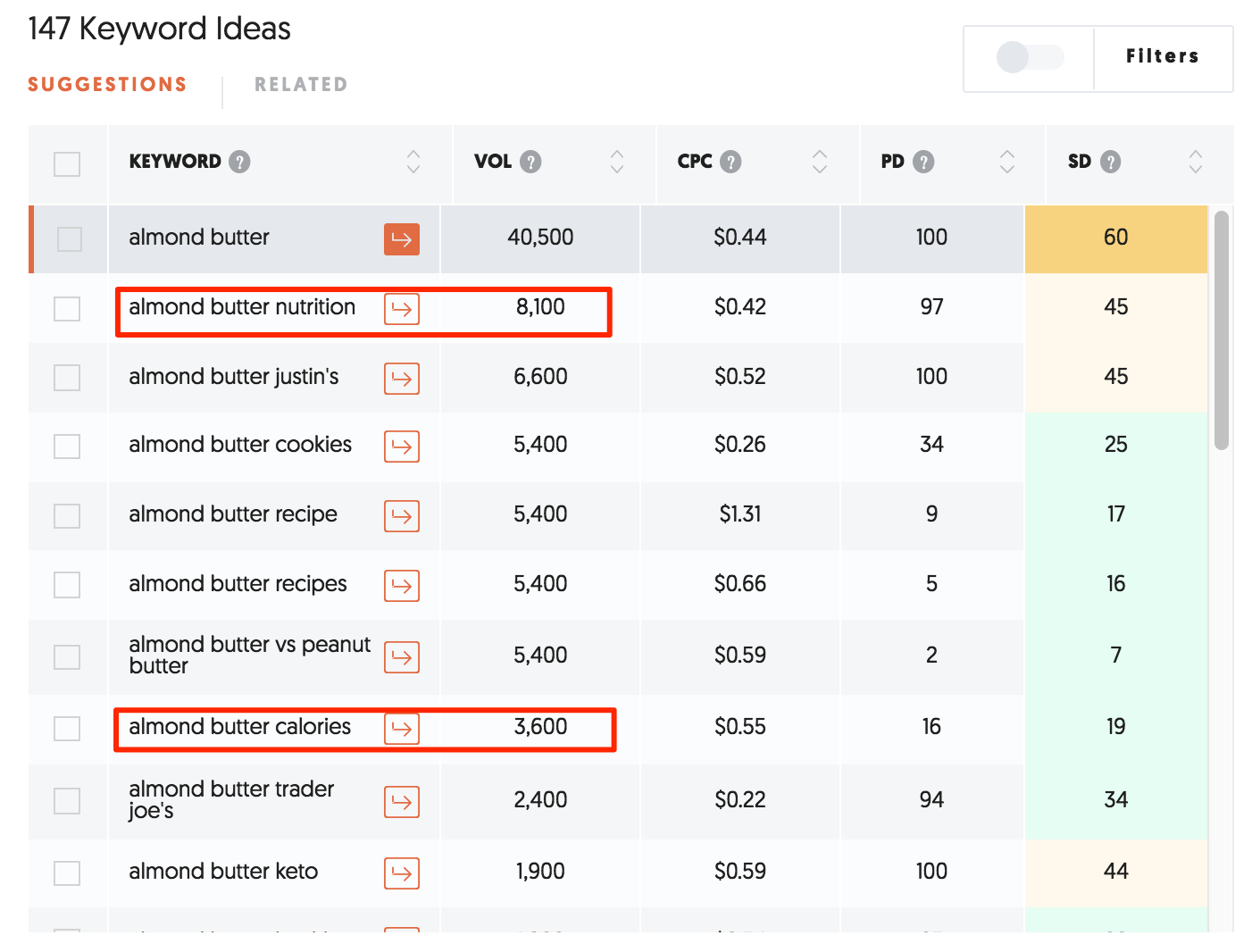
Task: Click the arrow icon beside almond butter nutrition
Action: 401,308
